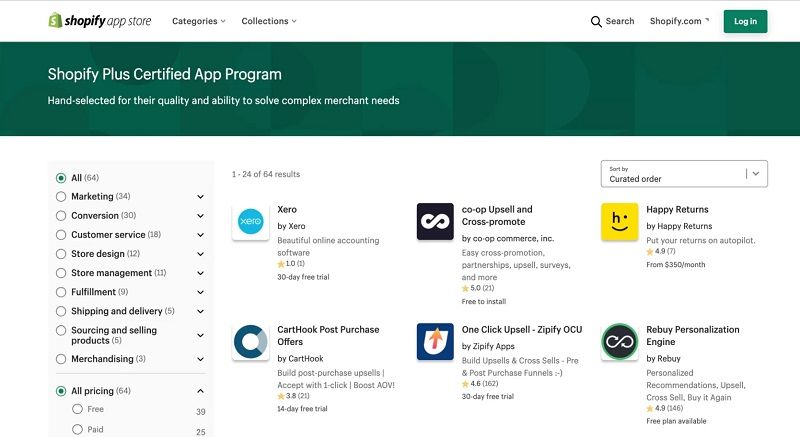The width and height of the screenshot is (800, 437).
Task: Open One Click Upsell - Zipify OCU title
Action: 522,330
